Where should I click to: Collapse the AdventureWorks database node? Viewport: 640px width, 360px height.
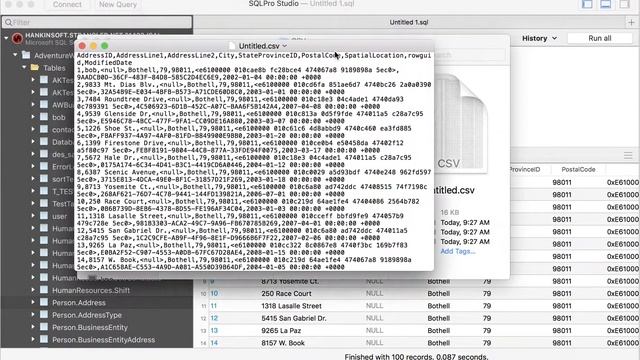tap(15, 55)
